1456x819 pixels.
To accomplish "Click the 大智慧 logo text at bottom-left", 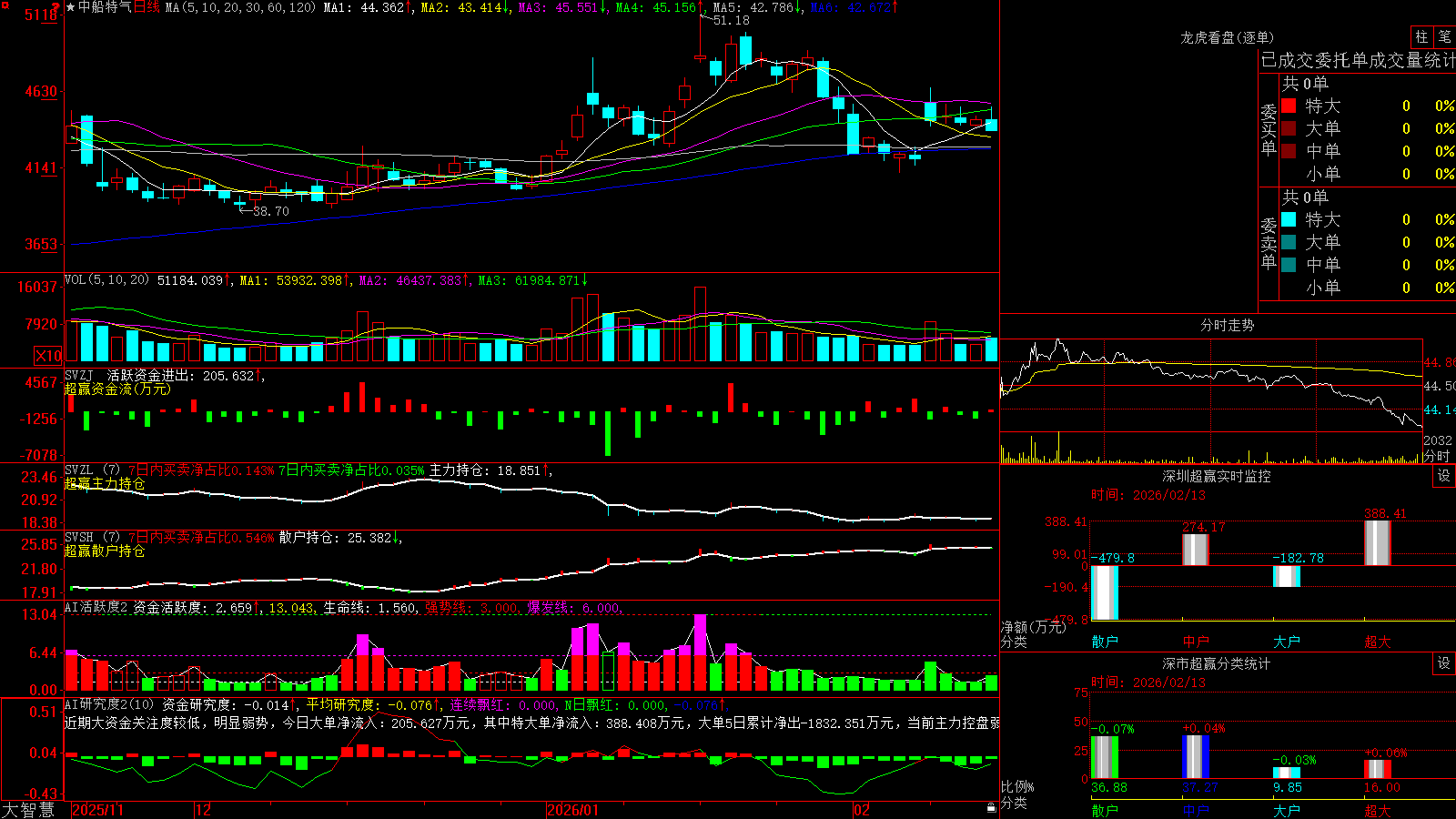I will [x=28, y=810].
